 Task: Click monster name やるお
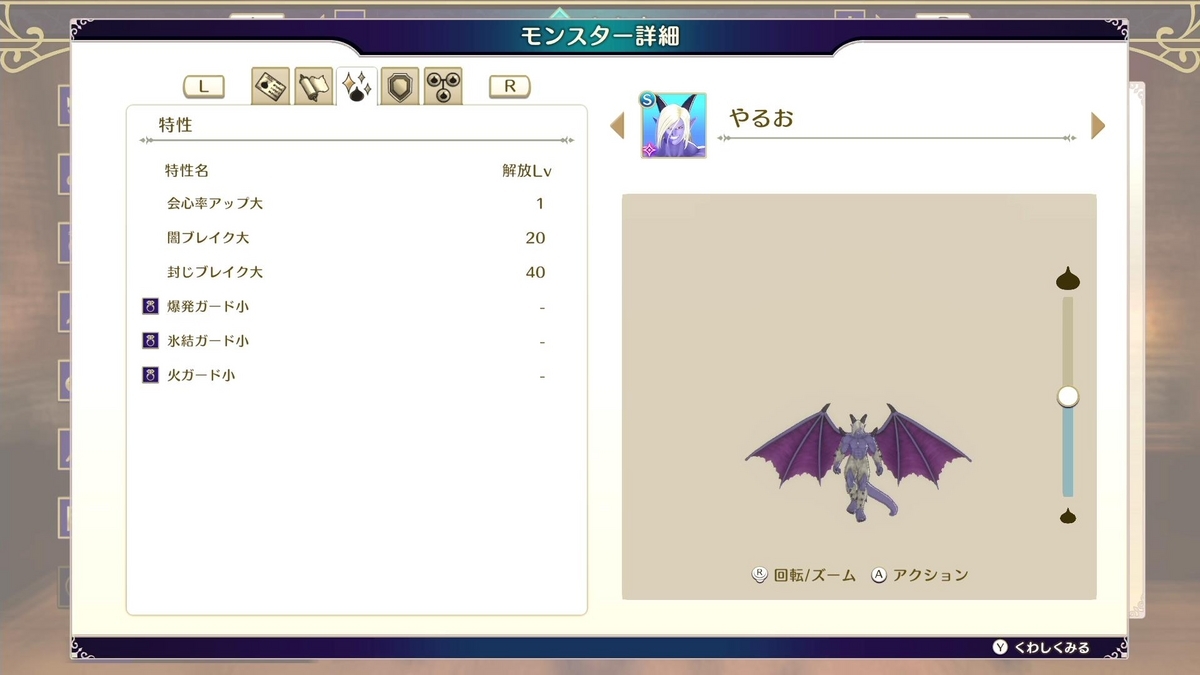[761, 118]
